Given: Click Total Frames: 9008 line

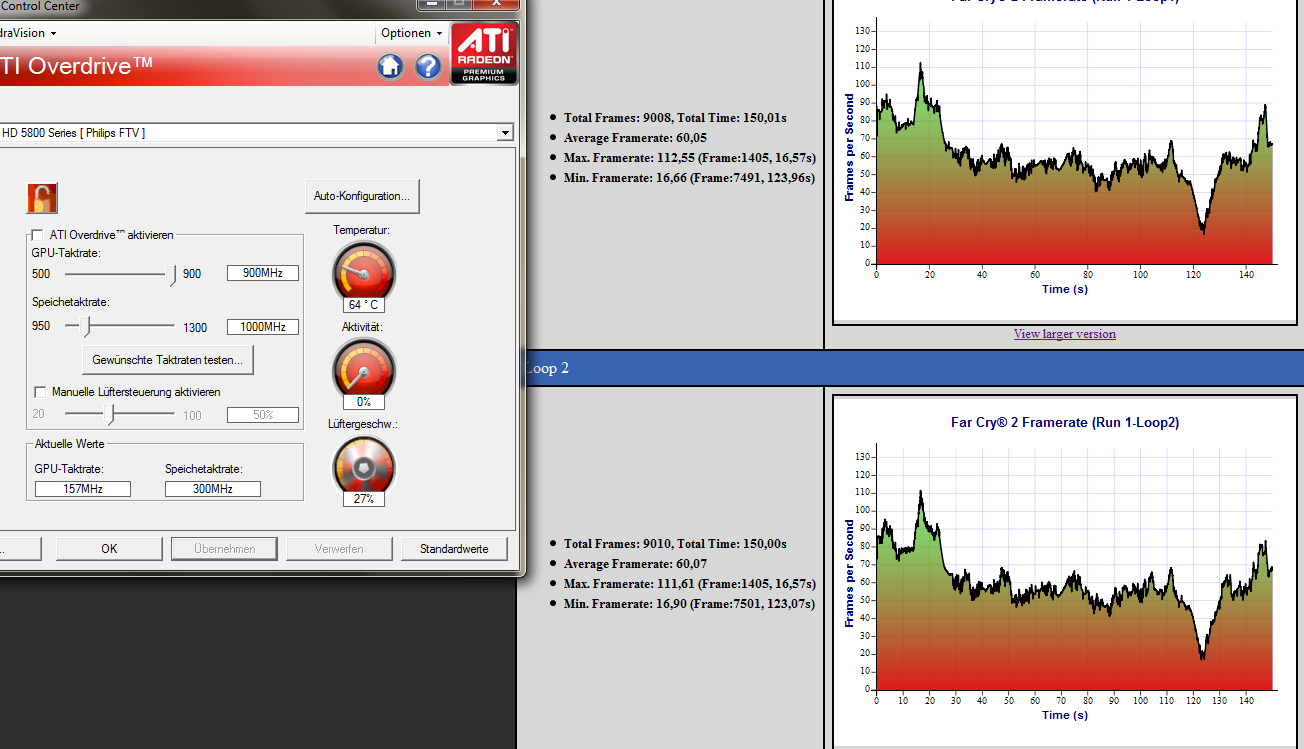Looking at the screenshot, I should [675, 118].
